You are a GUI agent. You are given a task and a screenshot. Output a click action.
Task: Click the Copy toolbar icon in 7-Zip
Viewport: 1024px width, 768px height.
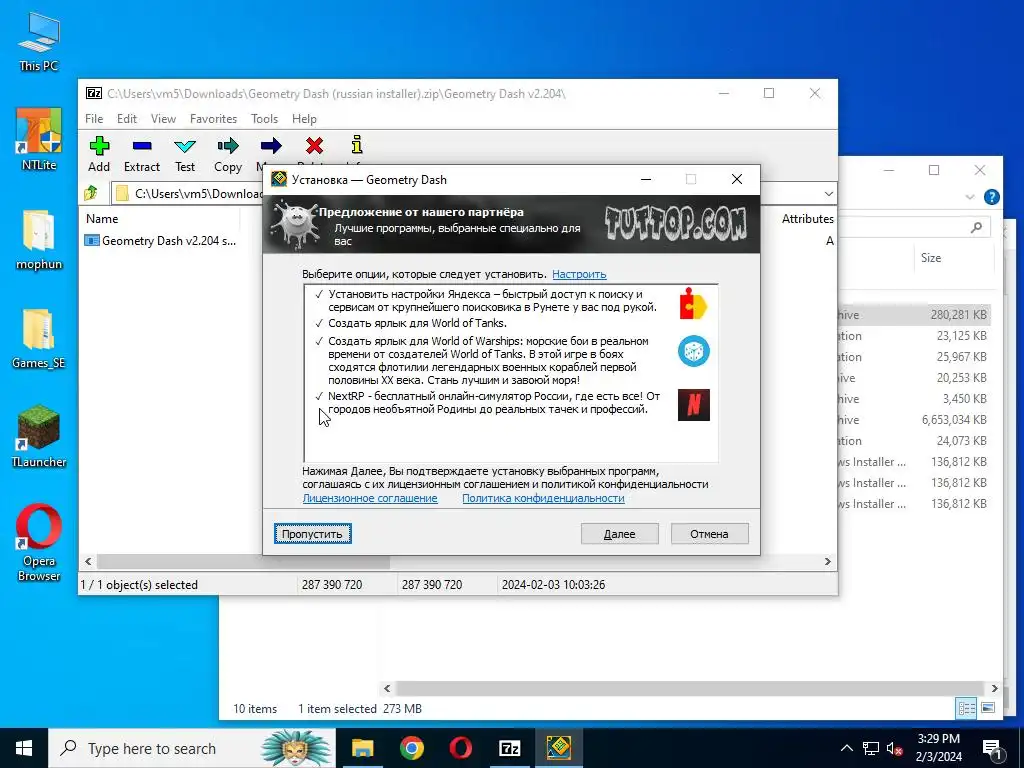tap(228, 154)
